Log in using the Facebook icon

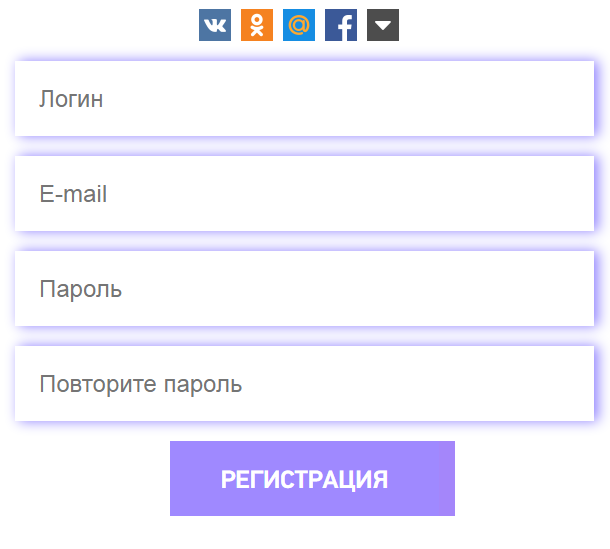[341, 25]
